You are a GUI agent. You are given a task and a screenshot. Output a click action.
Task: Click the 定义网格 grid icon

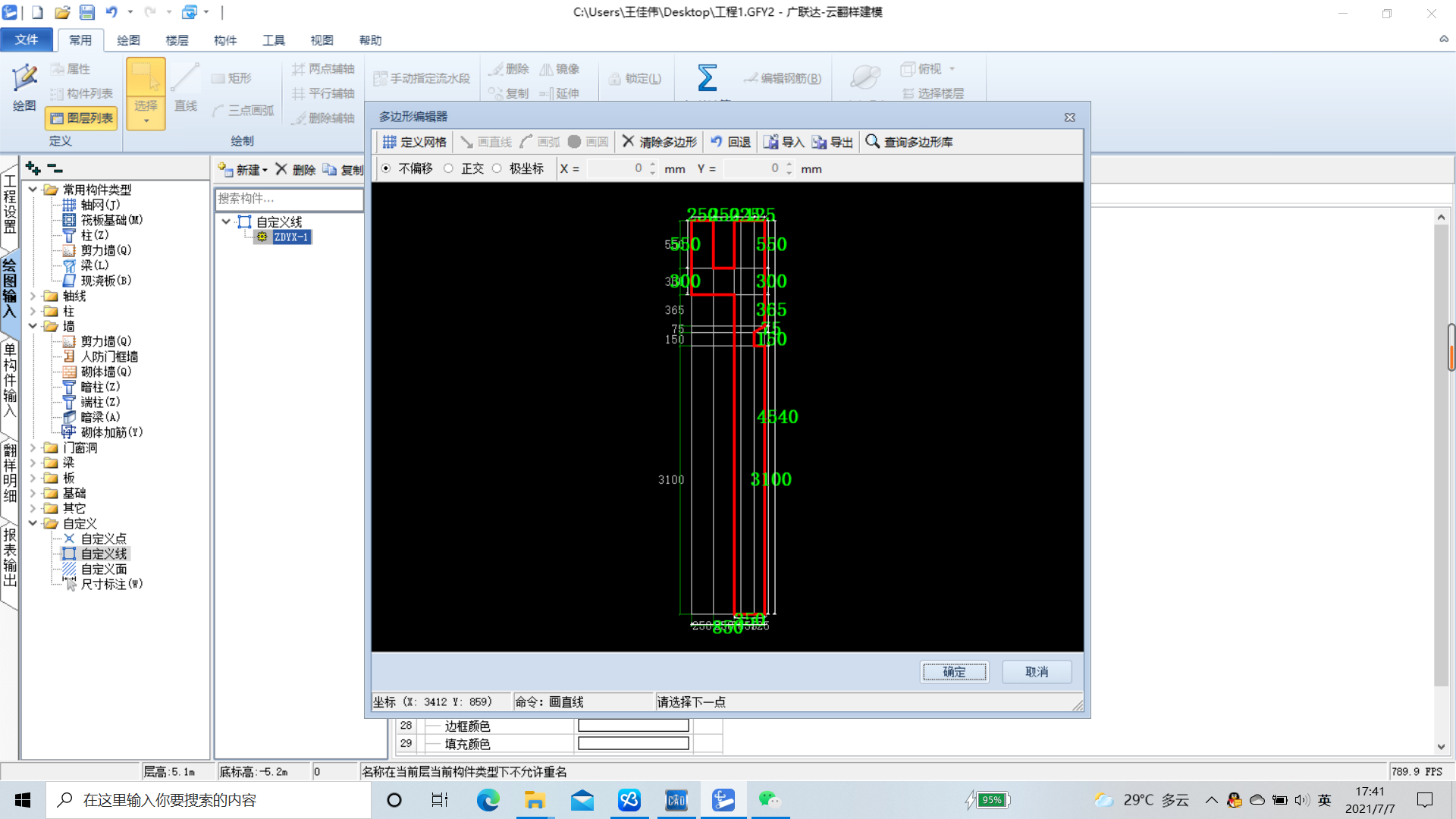tap(390, 142)
